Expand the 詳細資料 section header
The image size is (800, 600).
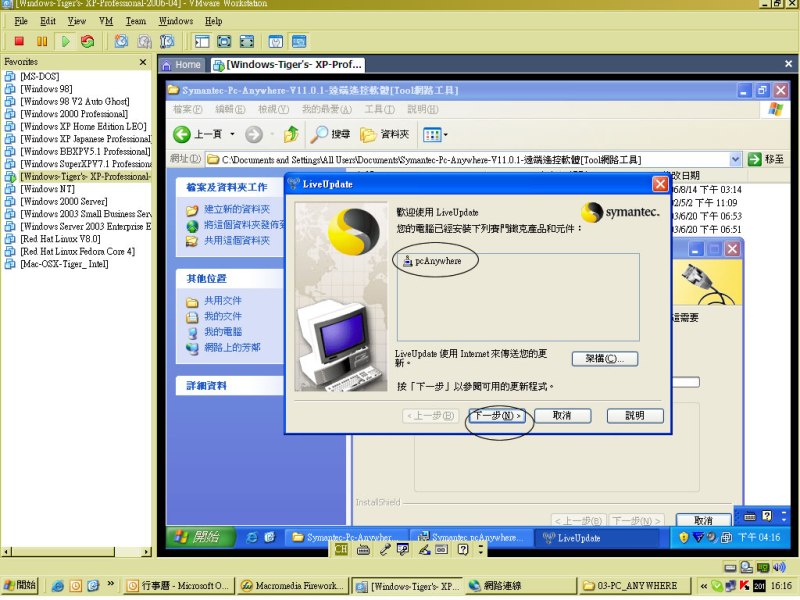pyautogui.click(x=230, y=386)
